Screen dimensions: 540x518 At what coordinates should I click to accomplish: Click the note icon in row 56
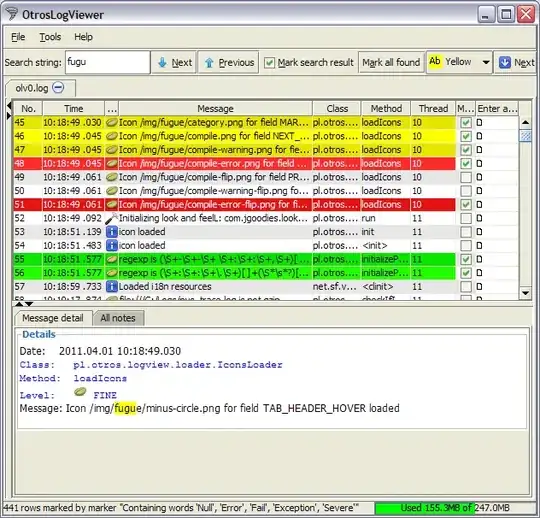[479, 273]
